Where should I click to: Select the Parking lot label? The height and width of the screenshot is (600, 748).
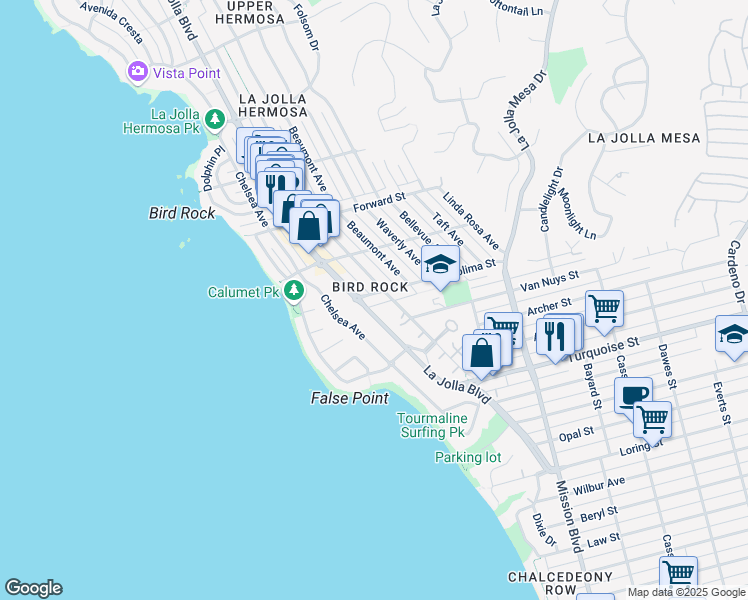(468, 457)
